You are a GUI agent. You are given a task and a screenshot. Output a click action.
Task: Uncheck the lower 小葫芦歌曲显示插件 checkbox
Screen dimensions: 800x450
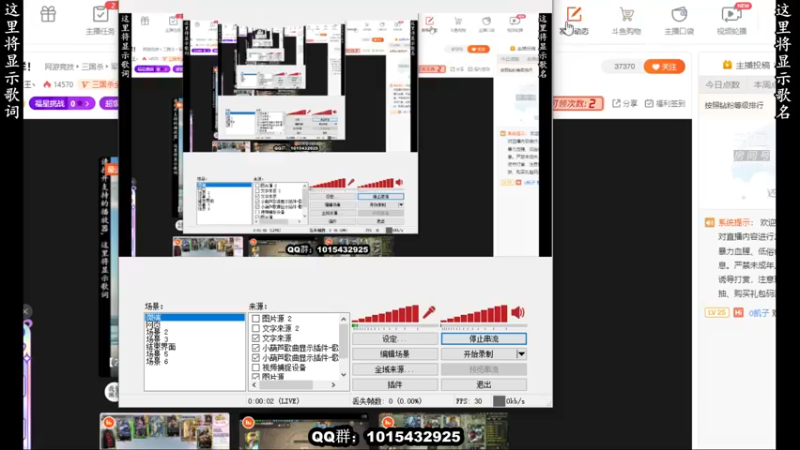tap(256, 358)
